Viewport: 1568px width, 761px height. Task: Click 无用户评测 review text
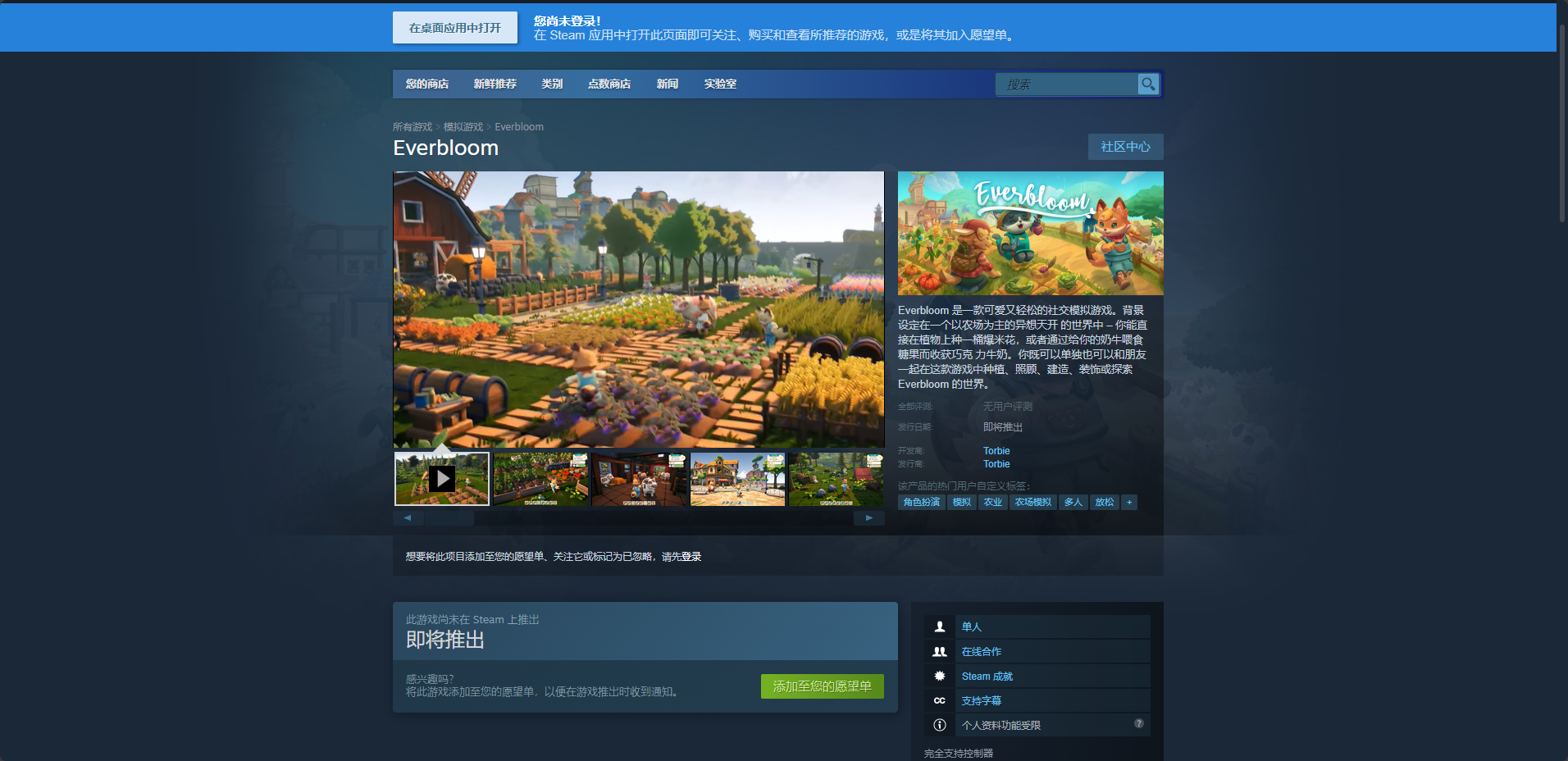(x=1008, y=407)
